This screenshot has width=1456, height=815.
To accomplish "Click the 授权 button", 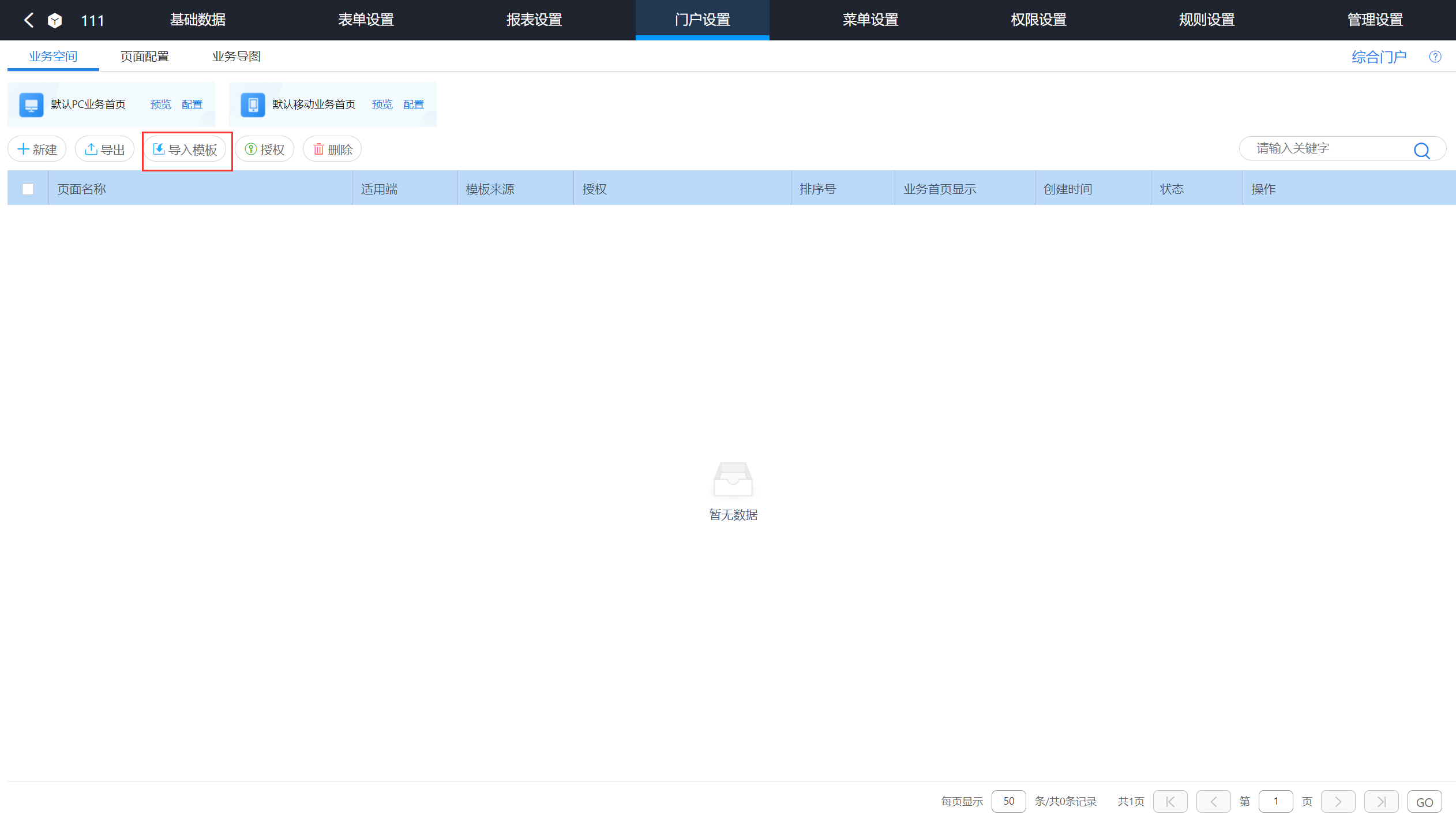I will 265,149.
